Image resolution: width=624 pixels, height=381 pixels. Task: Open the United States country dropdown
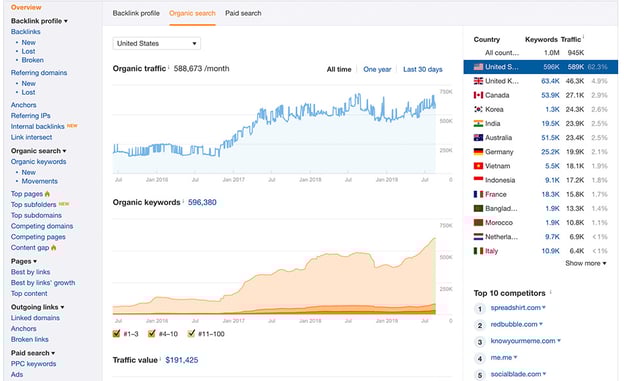pyautogui.click(x=156, y=43)
